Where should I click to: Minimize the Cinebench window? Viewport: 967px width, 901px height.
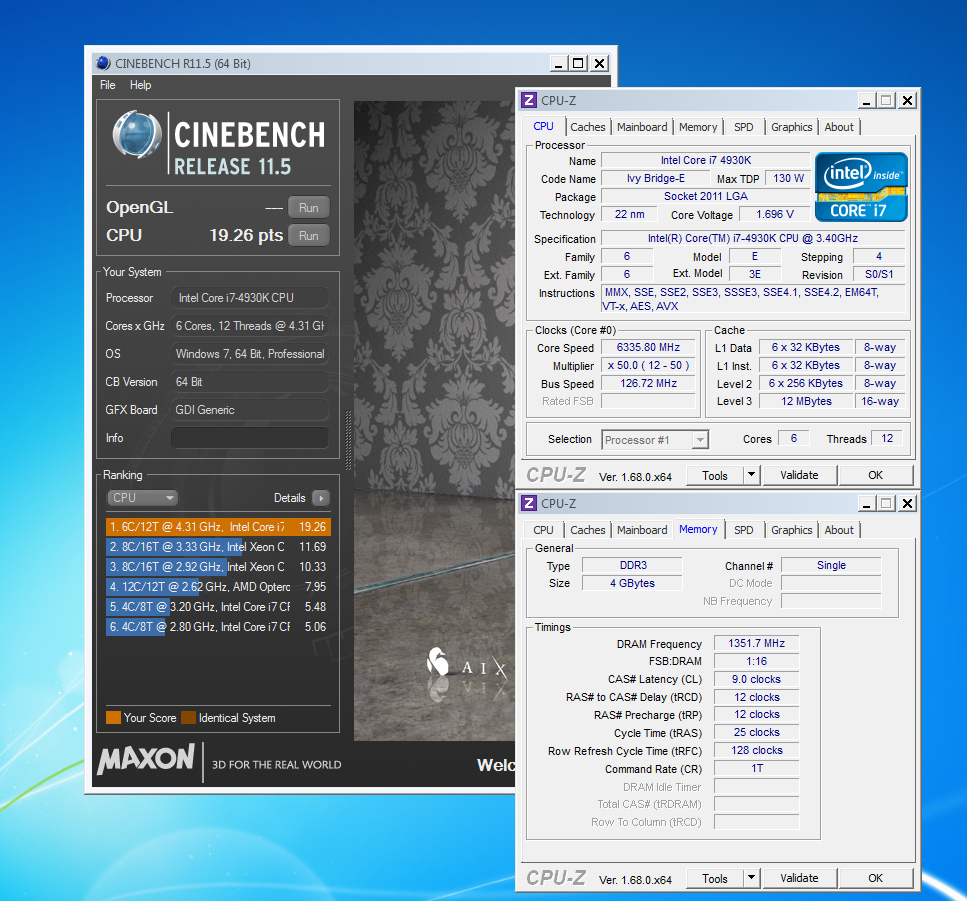(559, 63)
